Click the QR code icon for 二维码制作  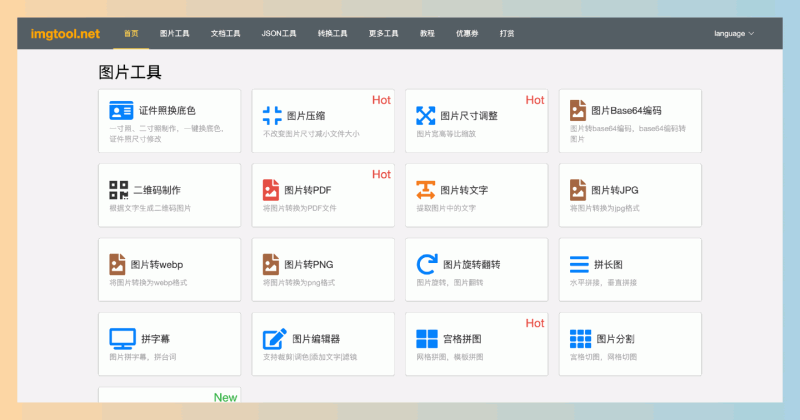(x=118, y=190)
